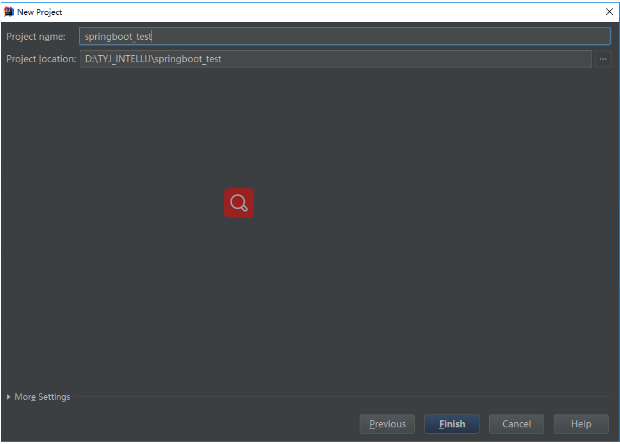The width and height of the screenshot is (620, 444).
Task: Click the Project location label
Action: click(41, 59)
